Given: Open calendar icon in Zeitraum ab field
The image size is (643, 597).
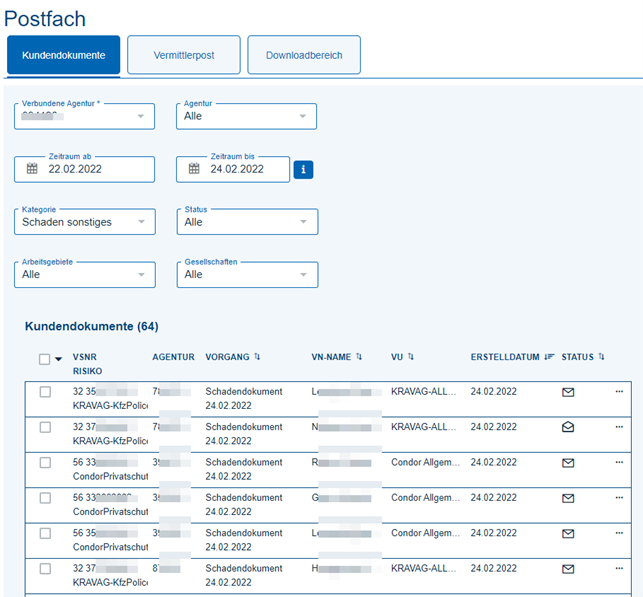Looking at the screenshot, I should tap(31, 169).
